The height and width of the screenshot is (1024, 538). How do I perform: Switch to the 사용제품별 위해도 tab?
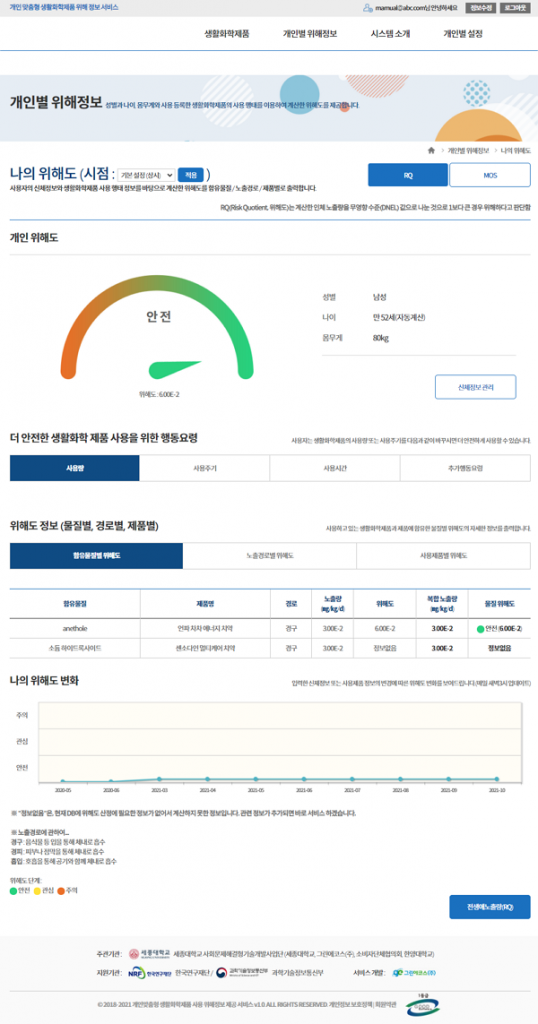[443, 556]
